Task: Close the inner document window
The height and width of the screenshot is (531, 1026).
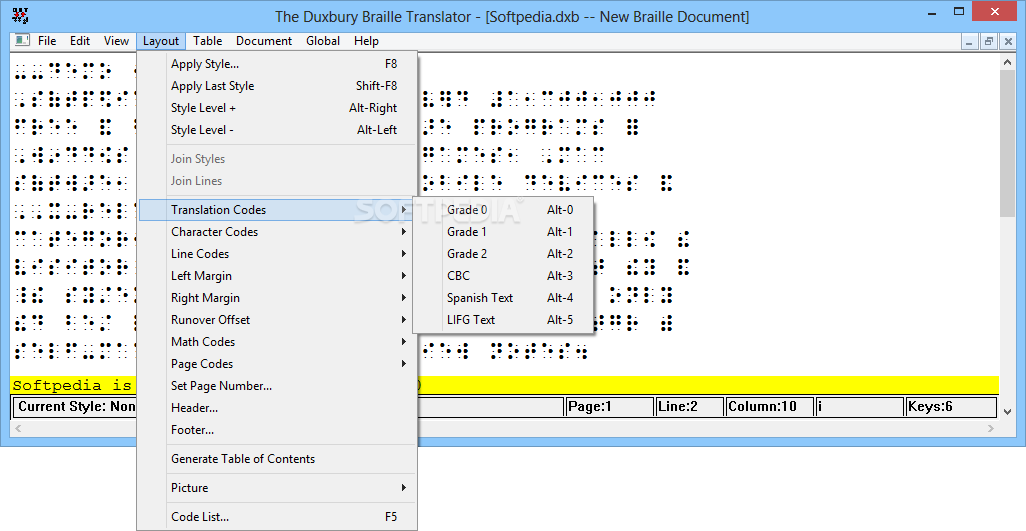Action: pyautogui.click(x=1007, y=41)
